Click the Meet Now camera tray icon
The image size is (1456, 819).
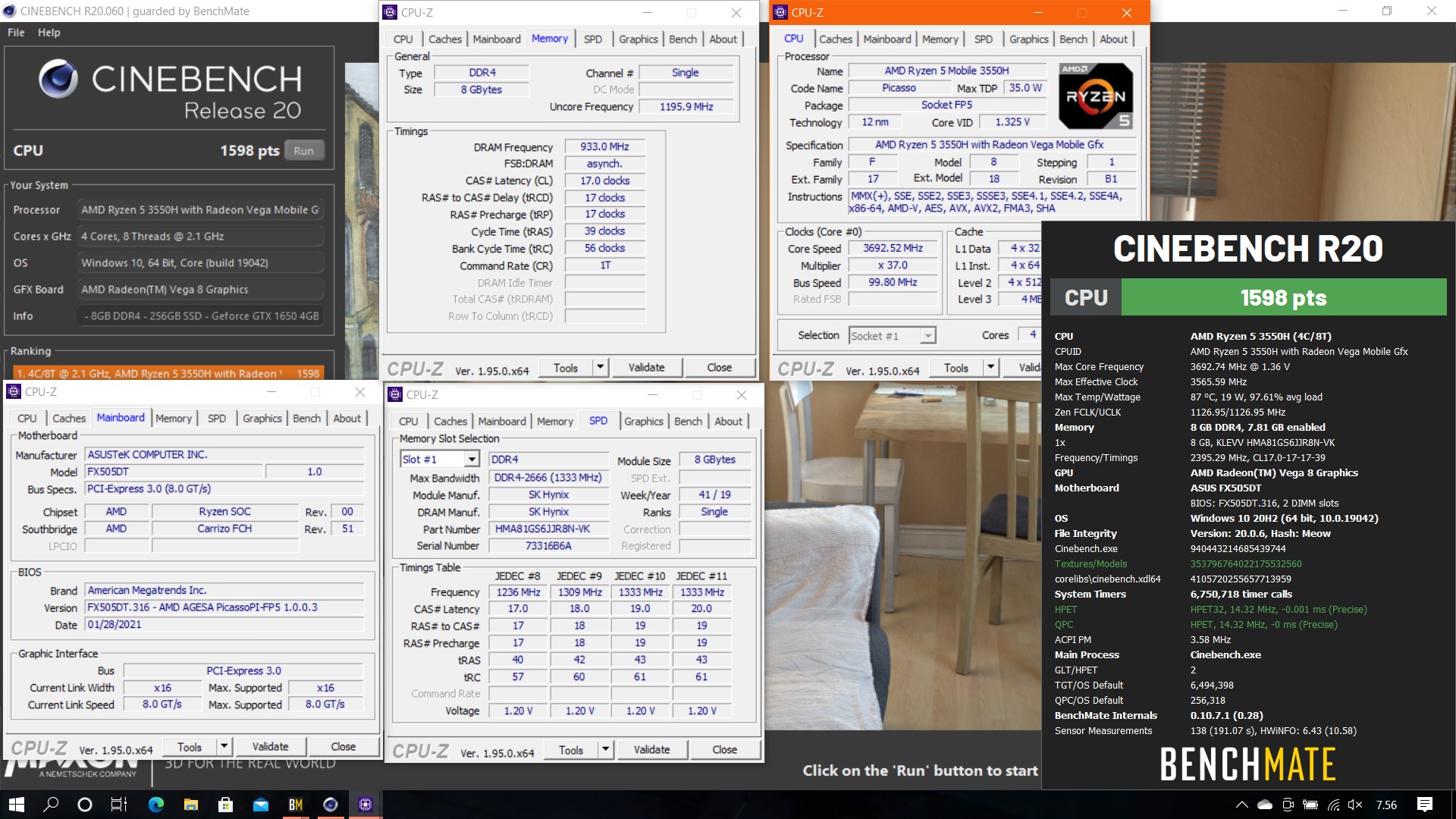tap(1288, 805)
